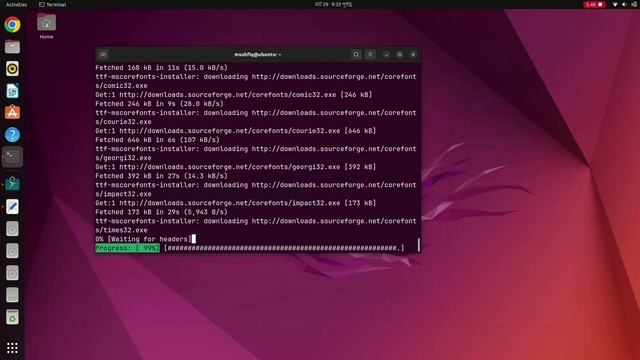This screenshot has height=360, width=640.
Task: Click the network status icon
Action: pyautogui.click(x=615, y=4)
